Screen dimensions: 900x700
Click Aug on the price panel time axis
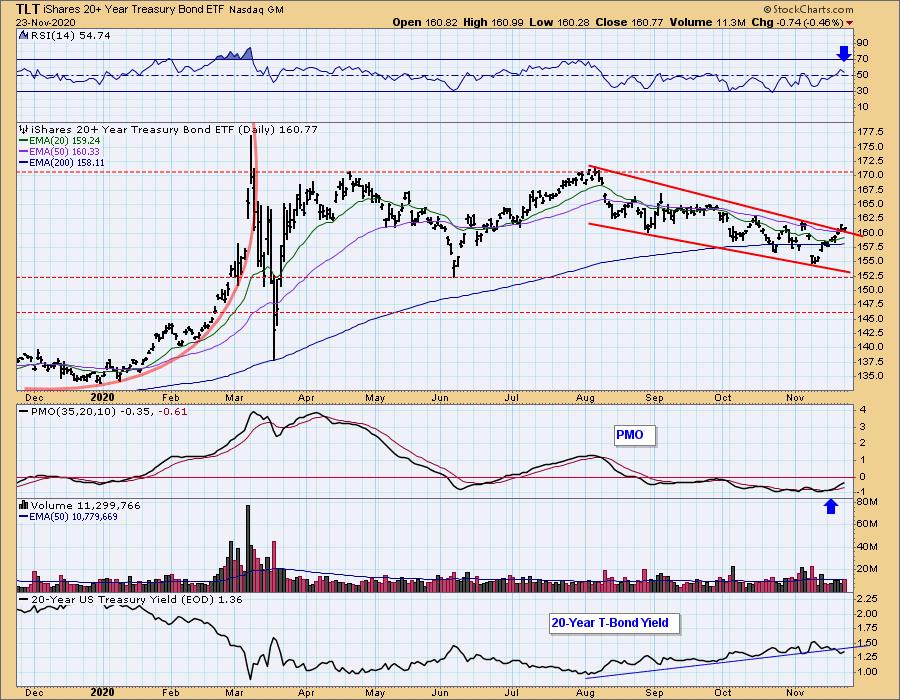point(585,397)
